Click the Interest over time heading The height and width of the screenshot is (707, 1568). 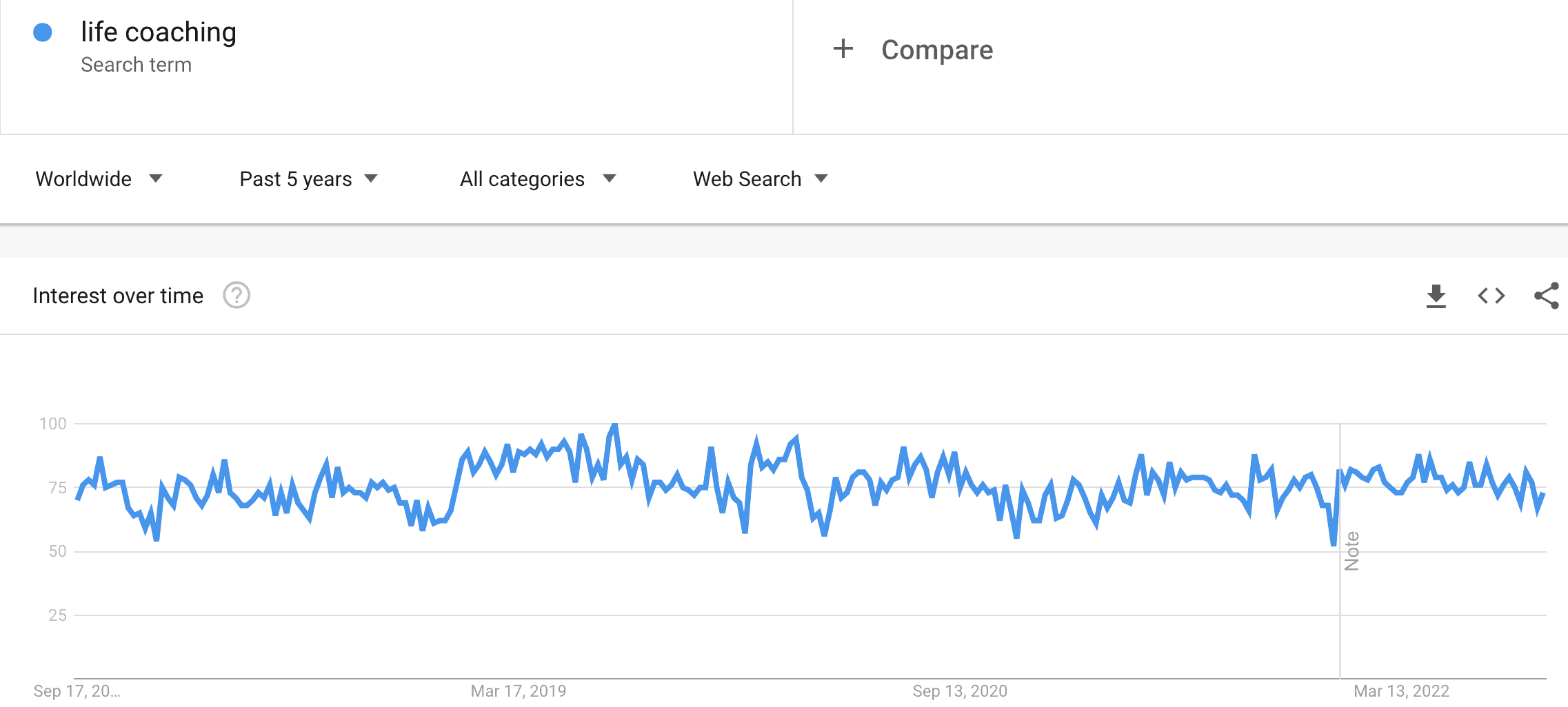(117, 295)
